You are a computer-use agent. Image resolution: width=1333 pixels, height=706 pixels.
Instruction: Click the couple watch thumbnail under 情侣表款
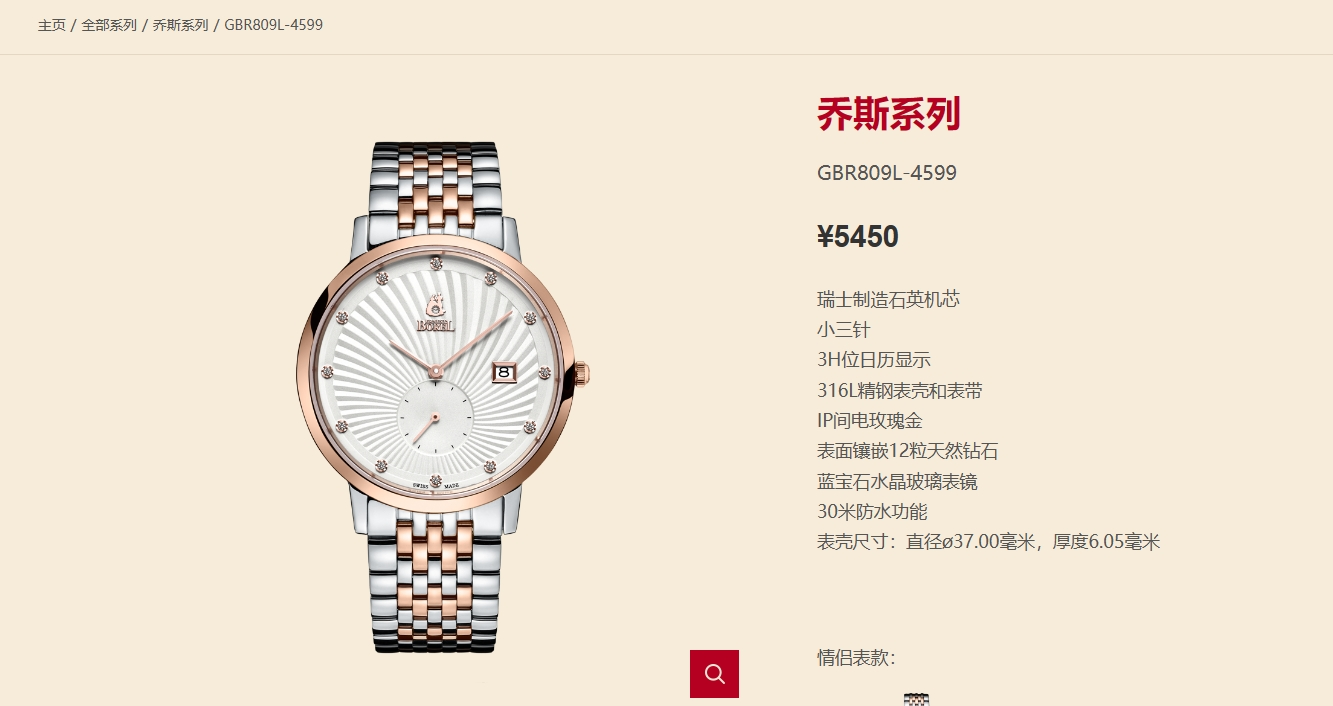[x=916, y=699]
